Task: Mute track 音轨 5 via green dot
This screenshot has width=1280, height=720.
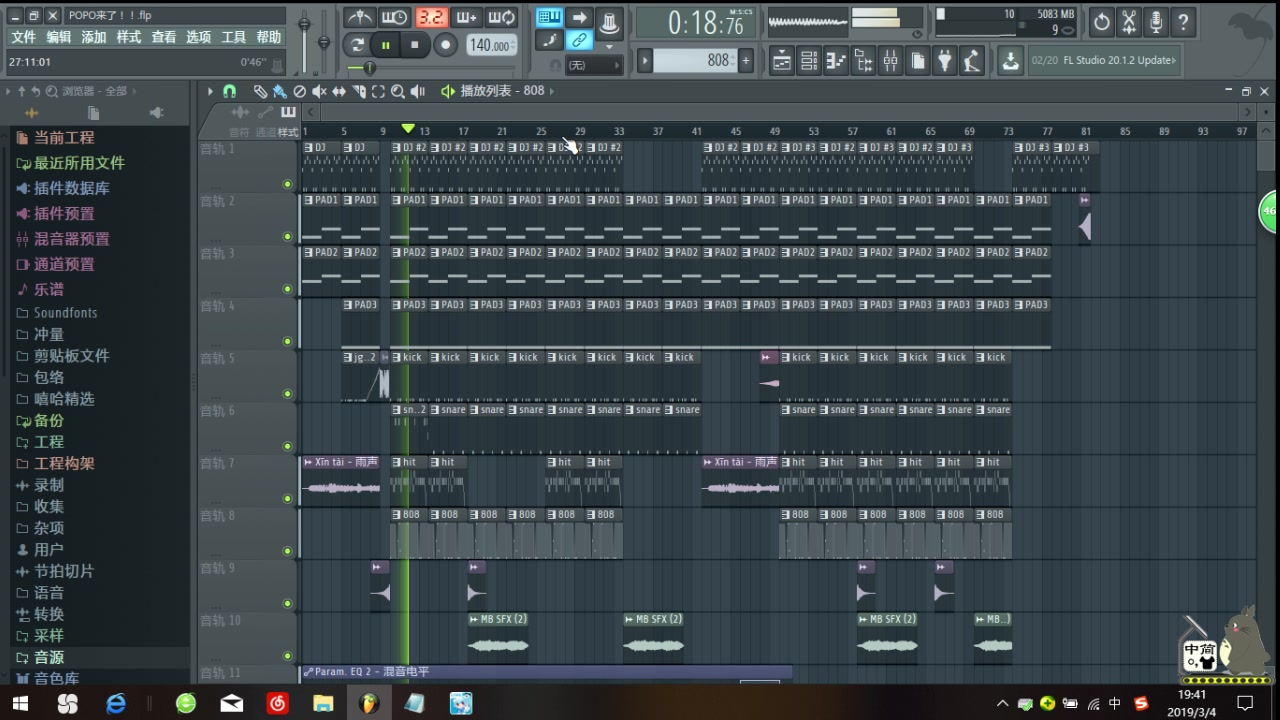Action: pos(288,394)
